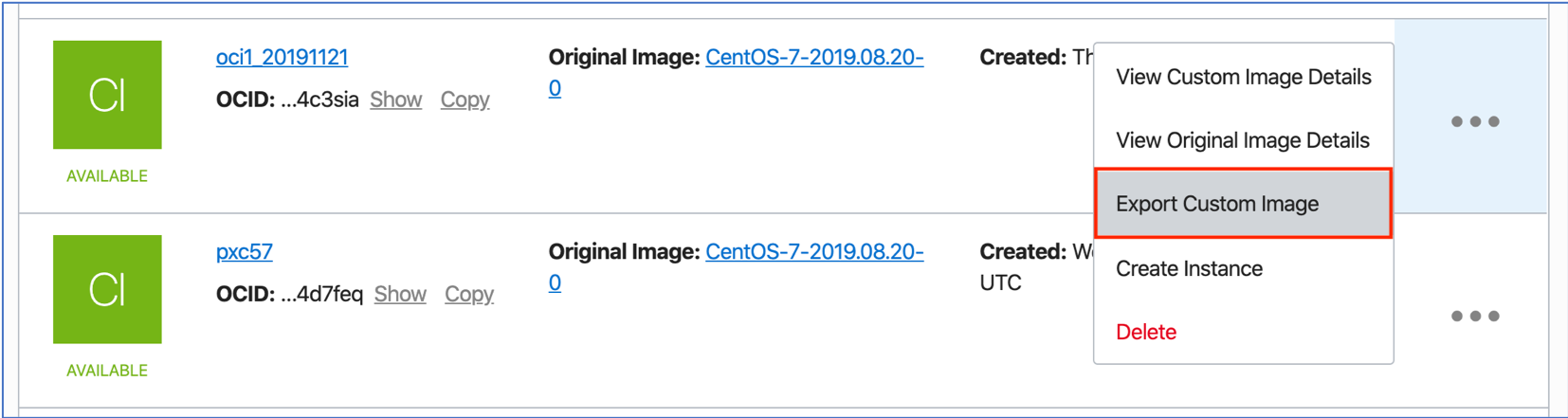This screenshot has width=1568, height=418.
Task: Choose Create Instance from the menu
Action: pos(1243,268)
